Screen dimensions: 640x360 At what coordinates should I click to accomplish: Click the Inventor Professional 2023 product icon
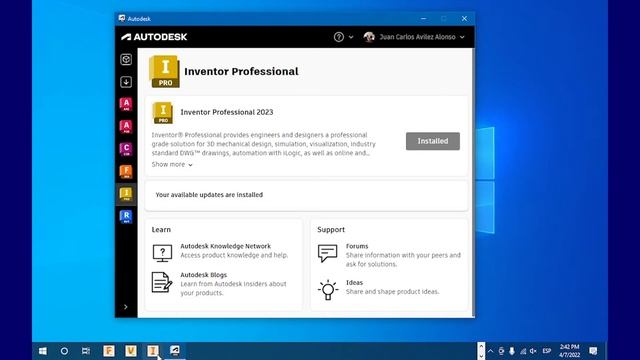pyautogui.click(x=162, y=113)
